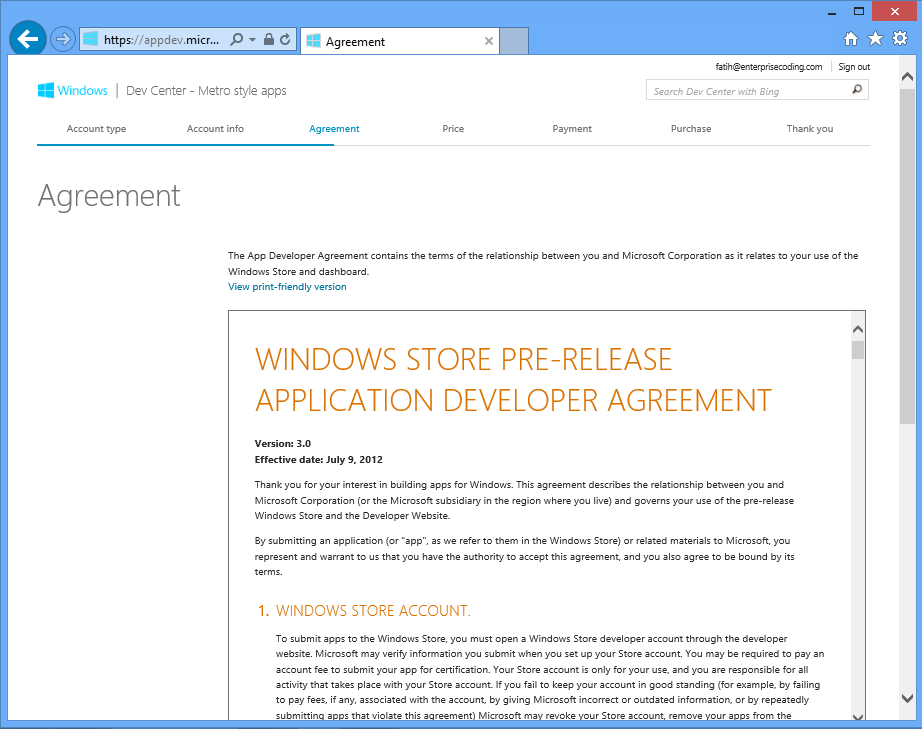This screenshot has height=729, width=922.
Task: Click the Agreement page heading
Action: click(109, 196)
